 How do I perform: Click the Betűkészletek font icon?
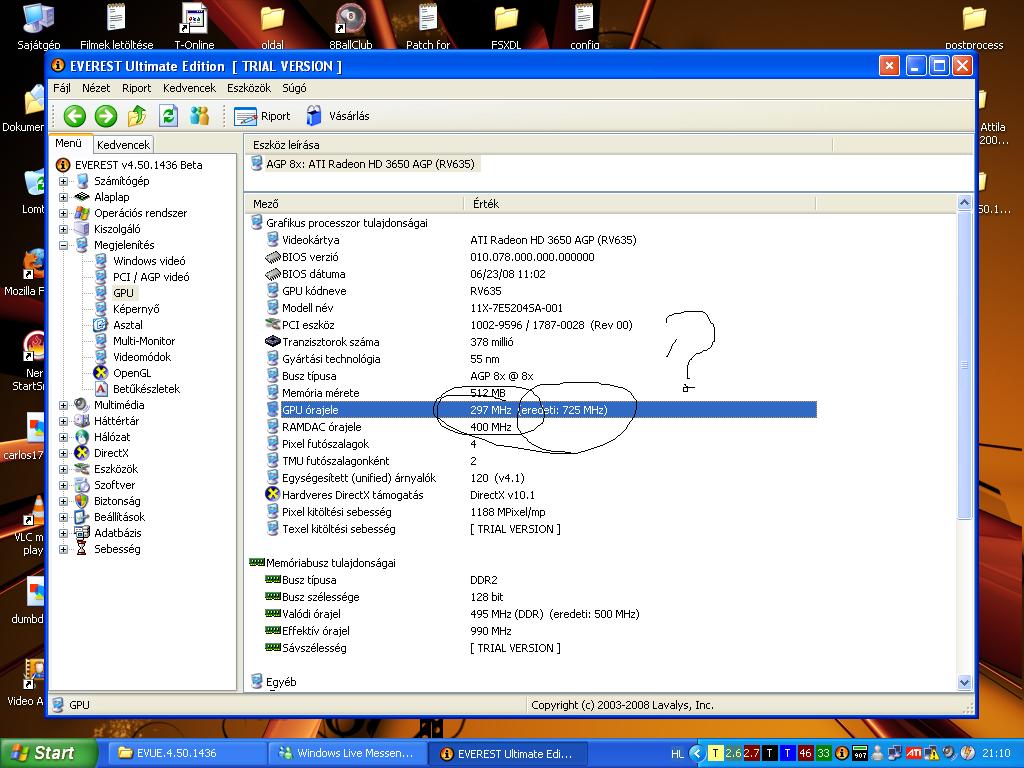click(x=101, y=389)
